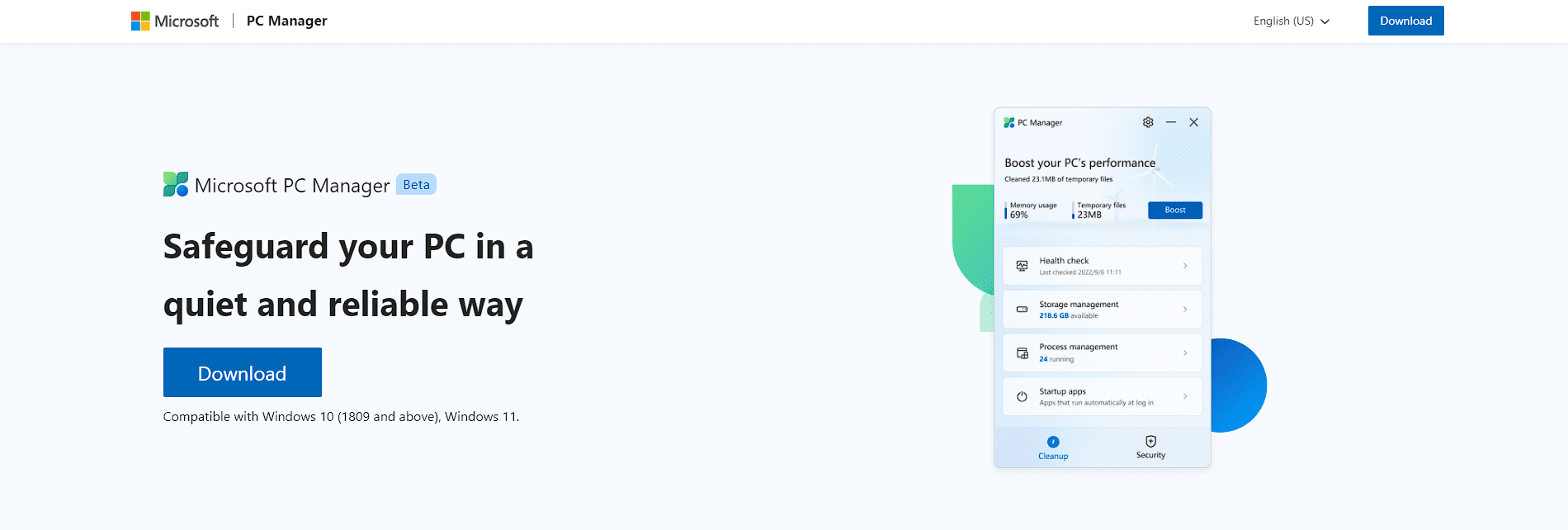Open the Health check row
Viewport: 1568px width, 530px height.
pyautogui.click(x=1103, y=266)
